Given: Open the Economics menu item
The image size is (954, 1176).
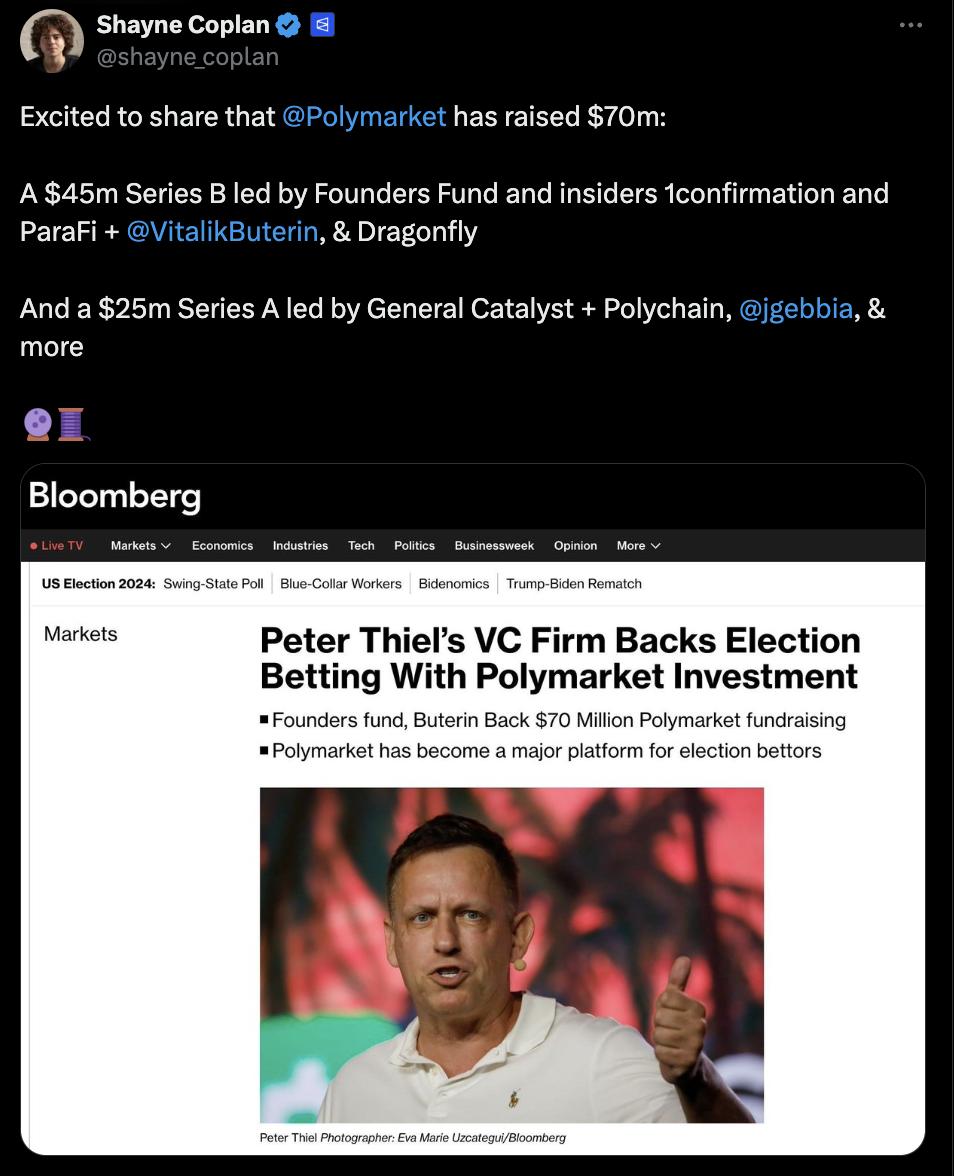Looking at the screenshot, I should 222,546.
